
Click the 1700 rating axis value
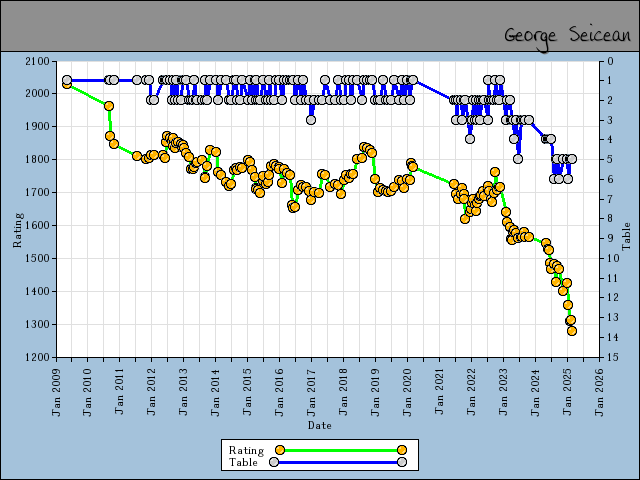(37, 192)
